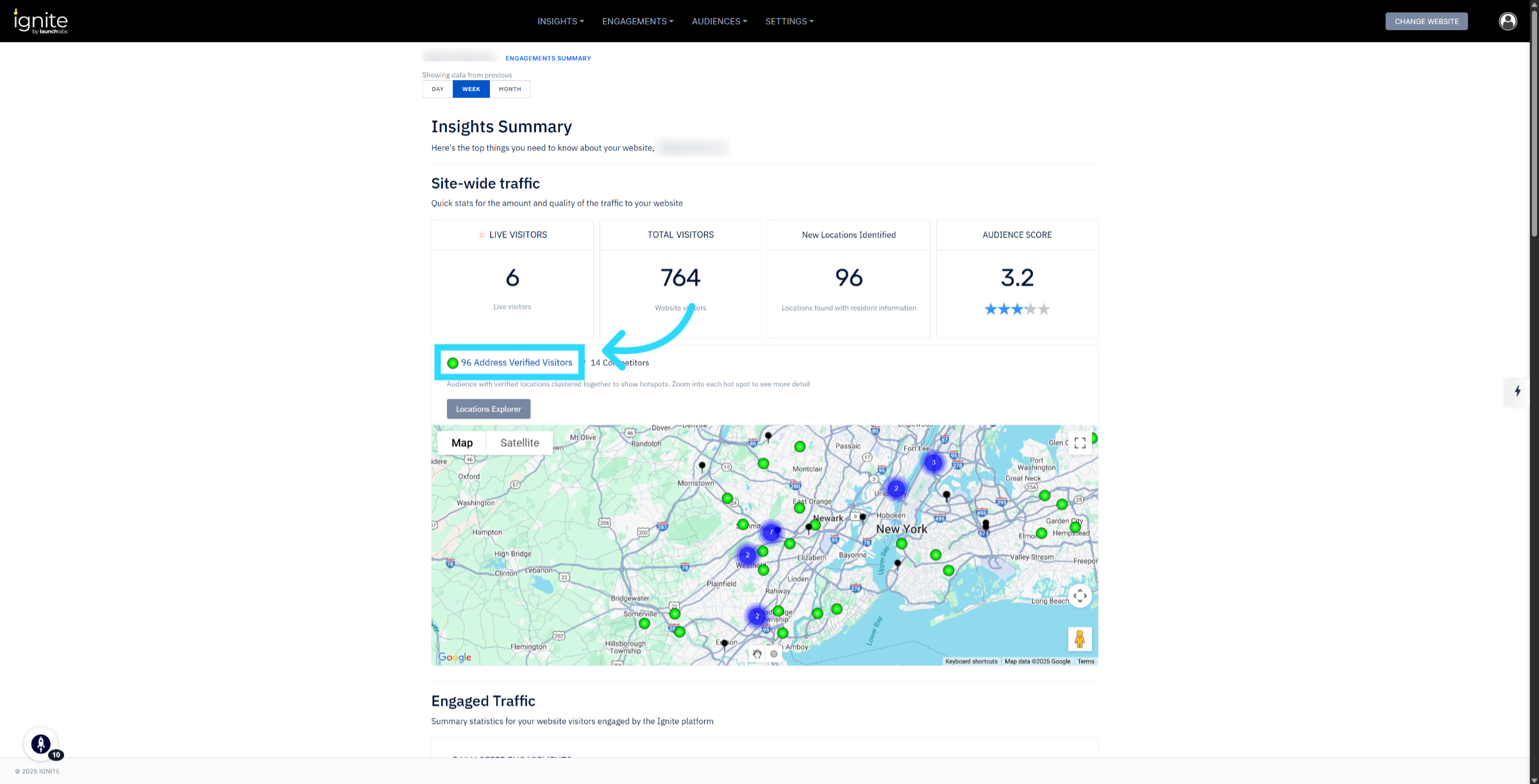Expand the INSIGHTS dropdown menu
The image size is (1539, 784).
point(560,21)
